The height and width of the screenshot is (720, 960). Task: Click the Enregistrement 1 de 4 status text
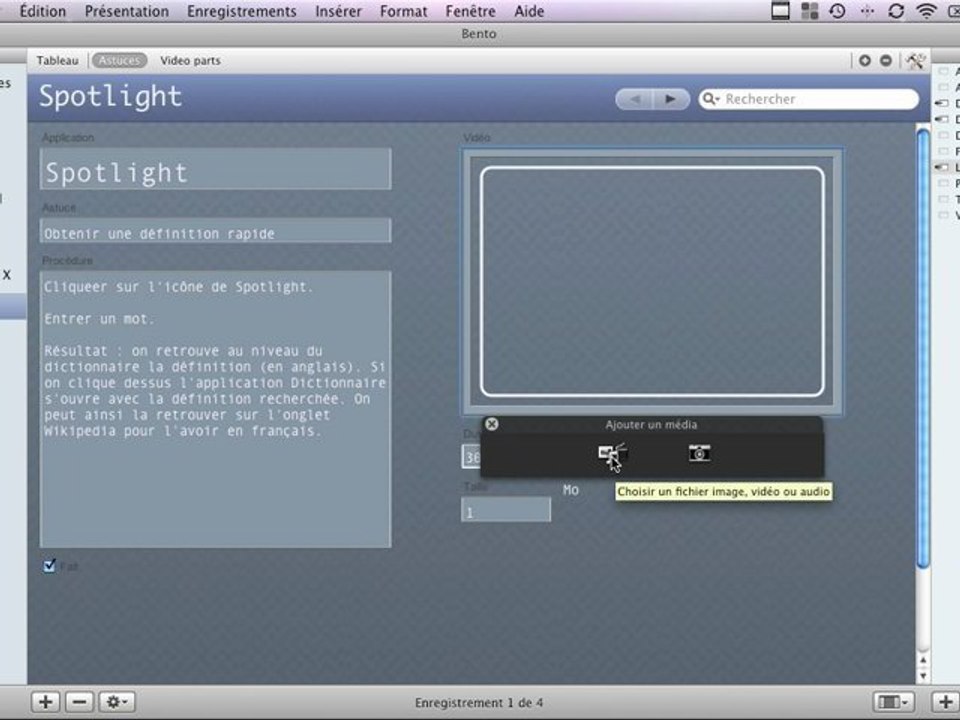[x=479, y=702]
